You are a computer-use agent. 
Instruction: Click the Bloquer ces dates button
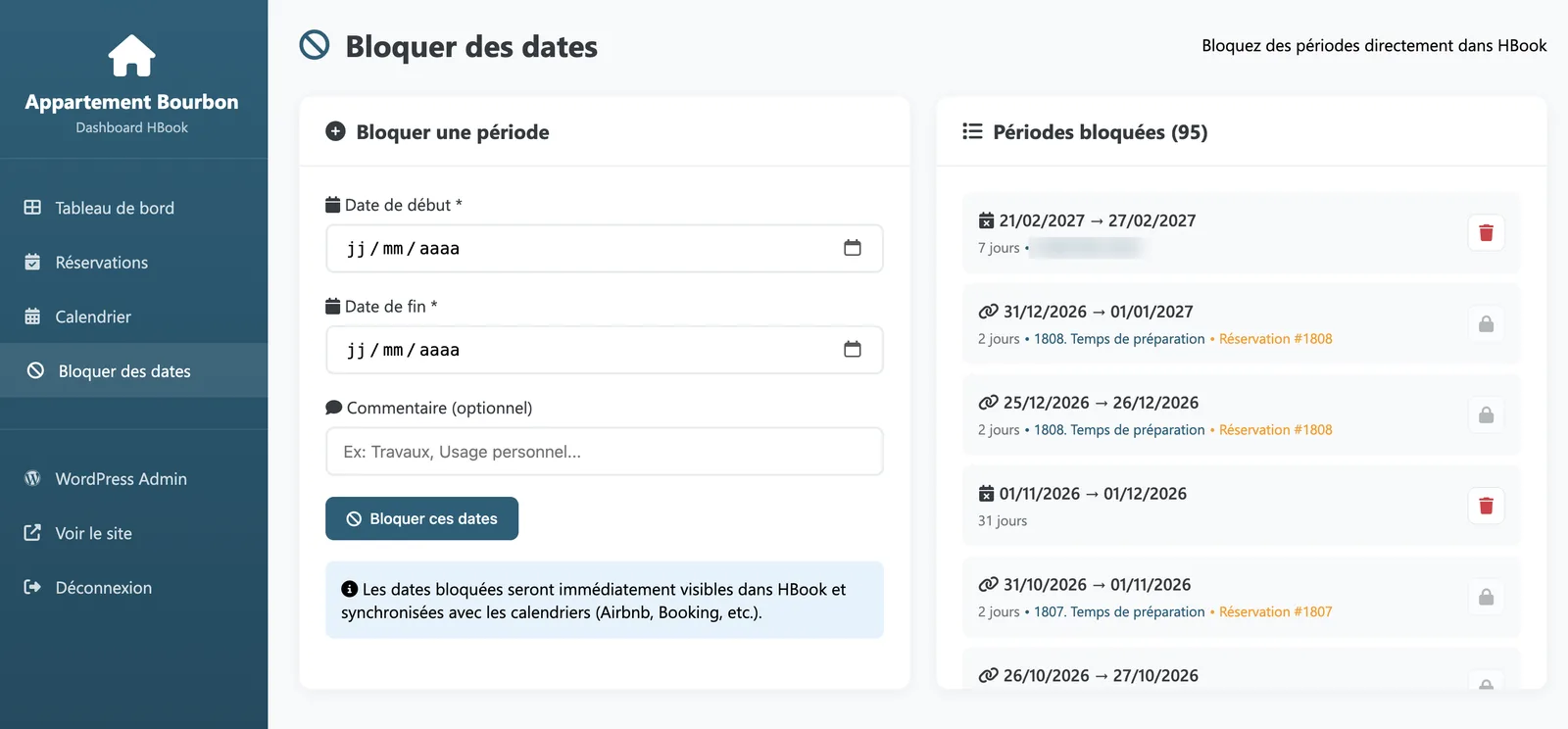click(421, 519)
